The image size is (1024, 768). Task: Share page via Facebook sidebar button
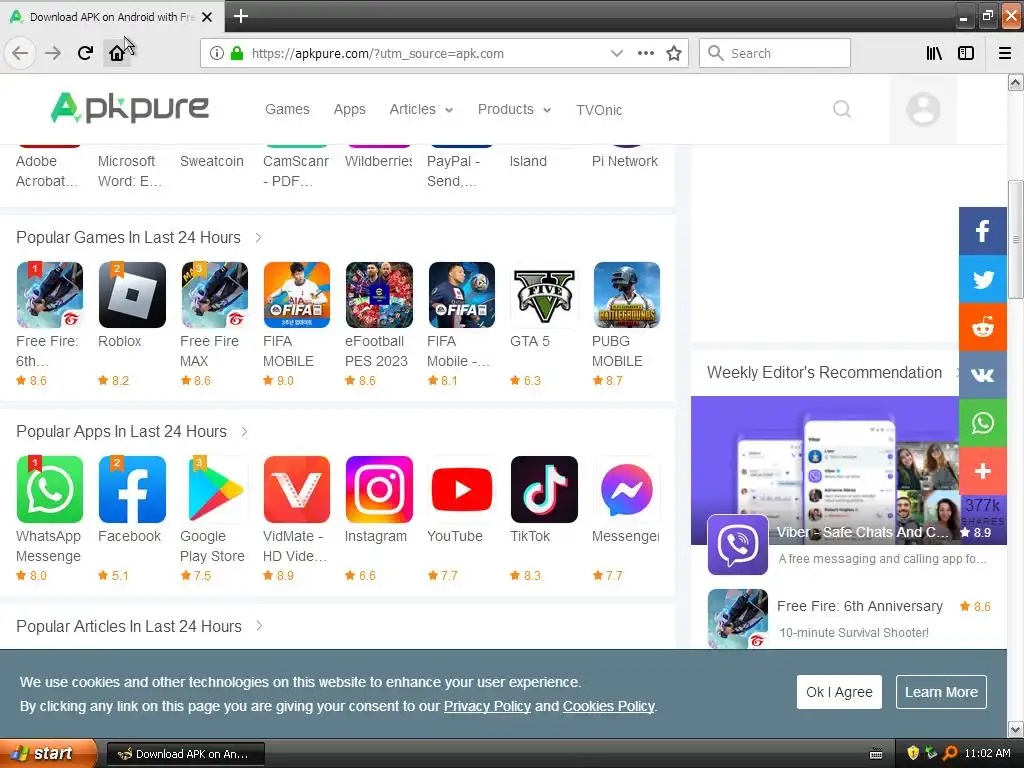pos(983,231)
